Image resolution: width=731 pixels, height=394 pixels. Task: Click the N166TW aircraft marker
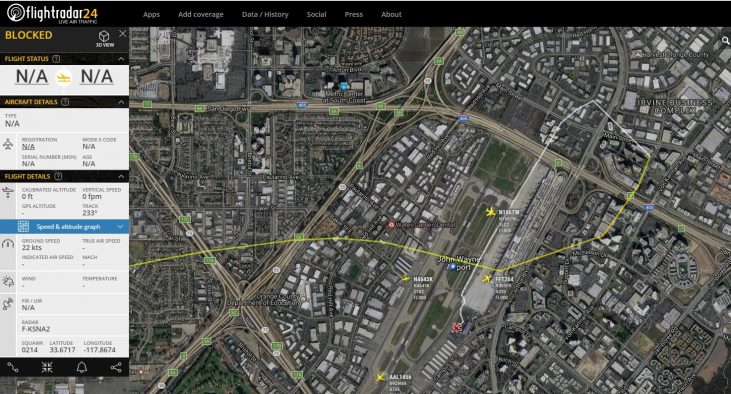pyautogui.click(x=490, y=212)
